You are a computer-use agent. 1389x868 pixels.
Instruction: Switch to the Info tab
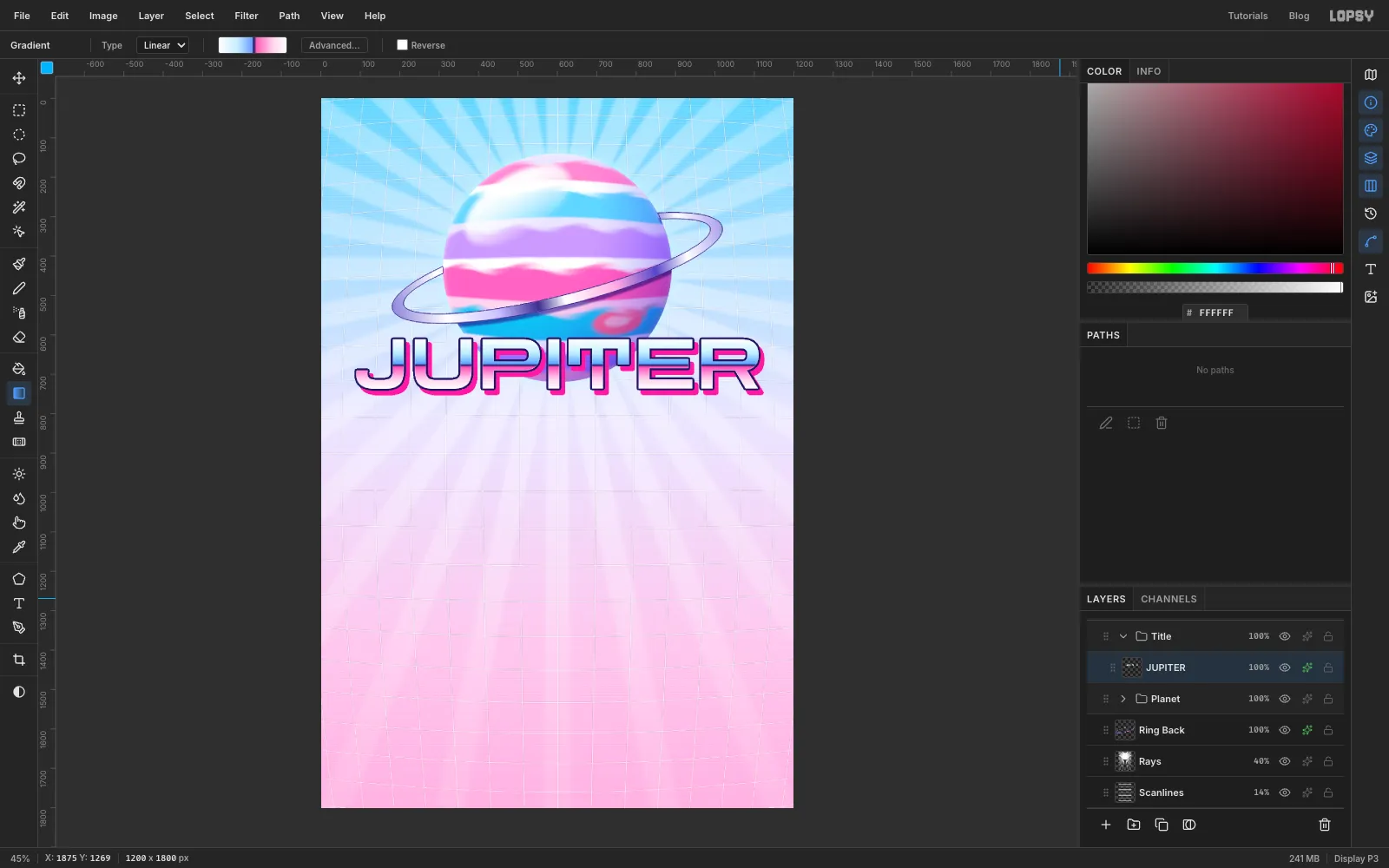coord(1149,71)
